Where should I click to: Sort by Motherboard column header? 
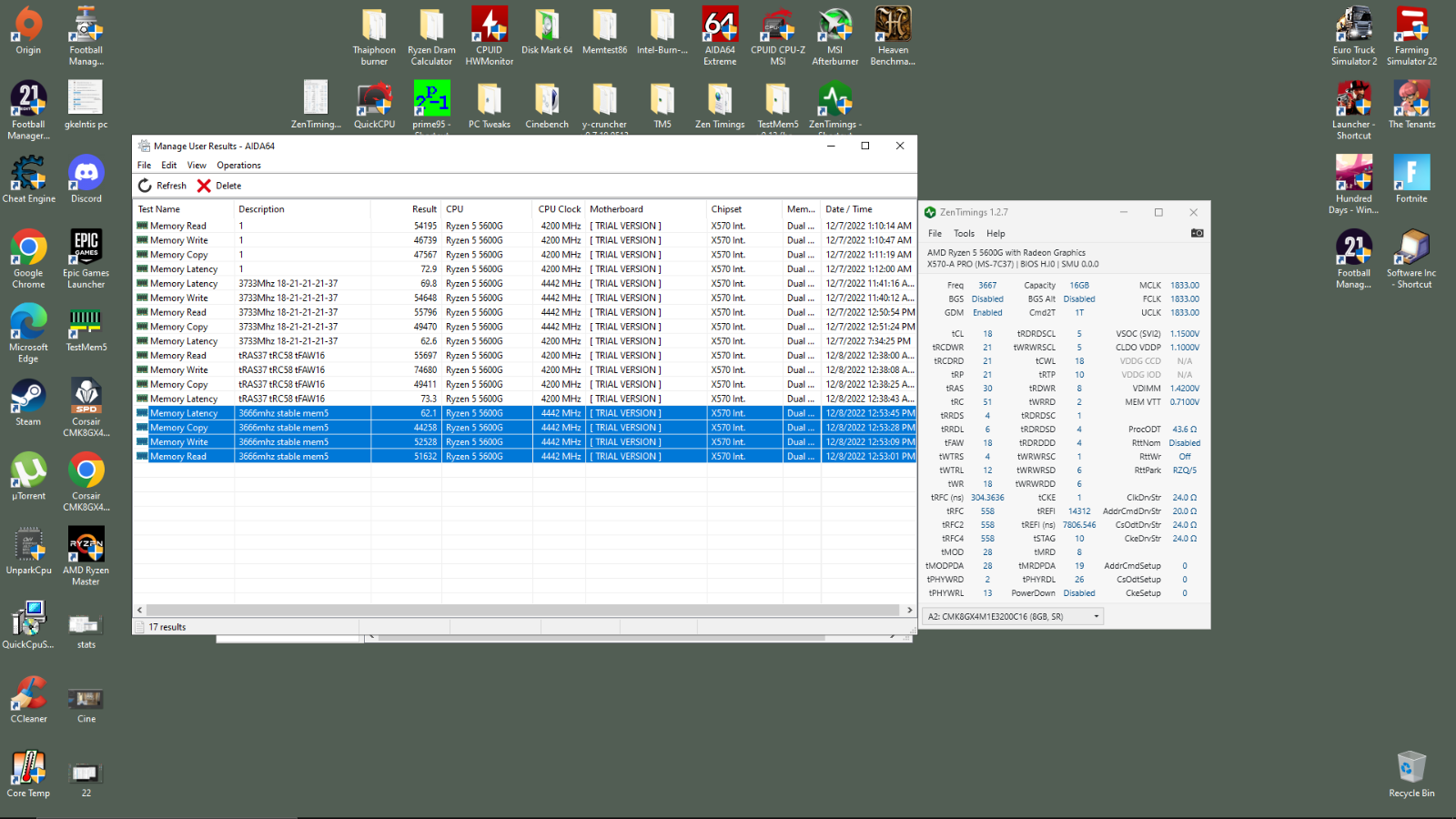(647, 209)
